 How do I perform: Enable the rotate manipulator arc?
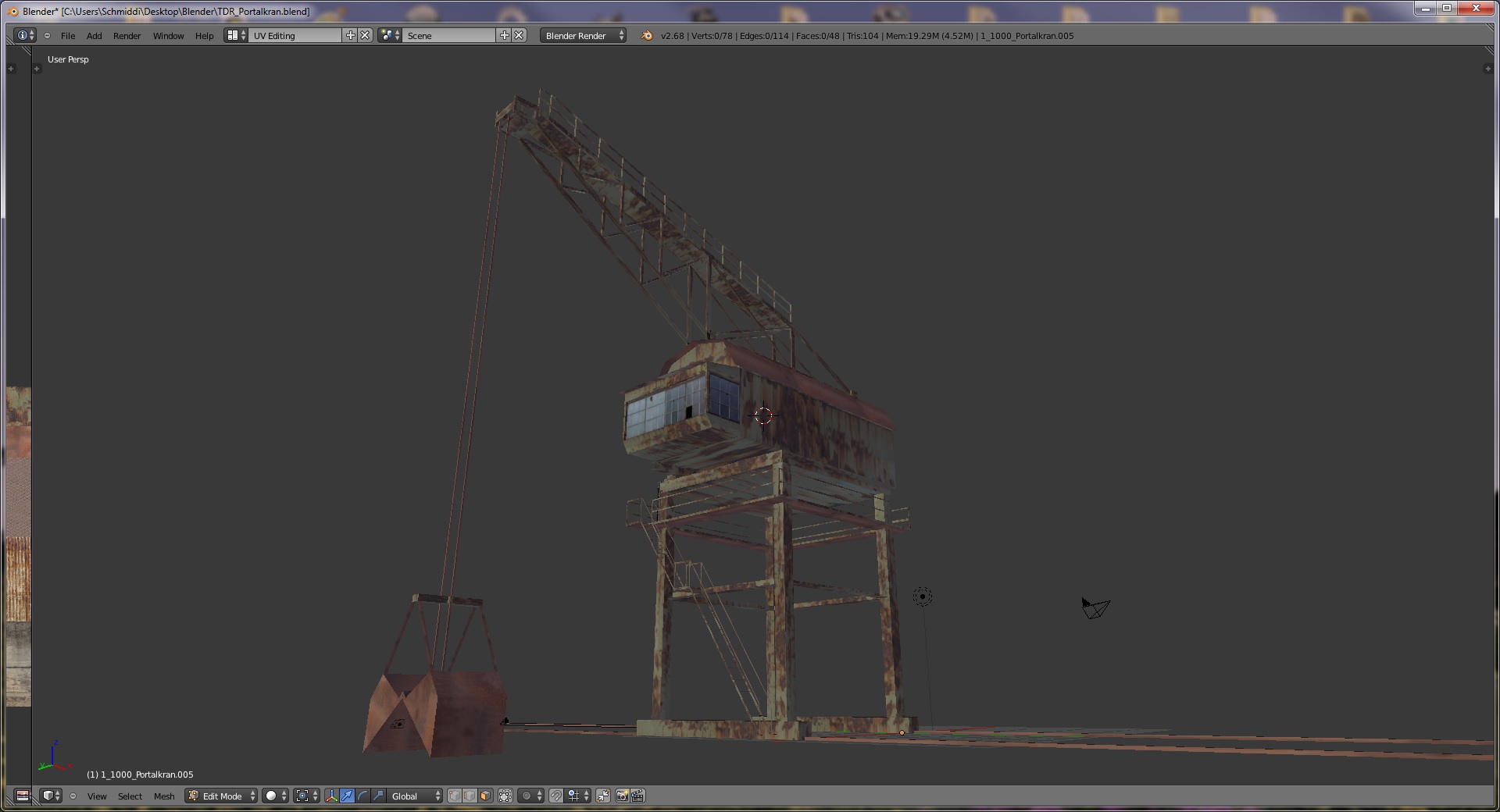[x=362, y=796]
